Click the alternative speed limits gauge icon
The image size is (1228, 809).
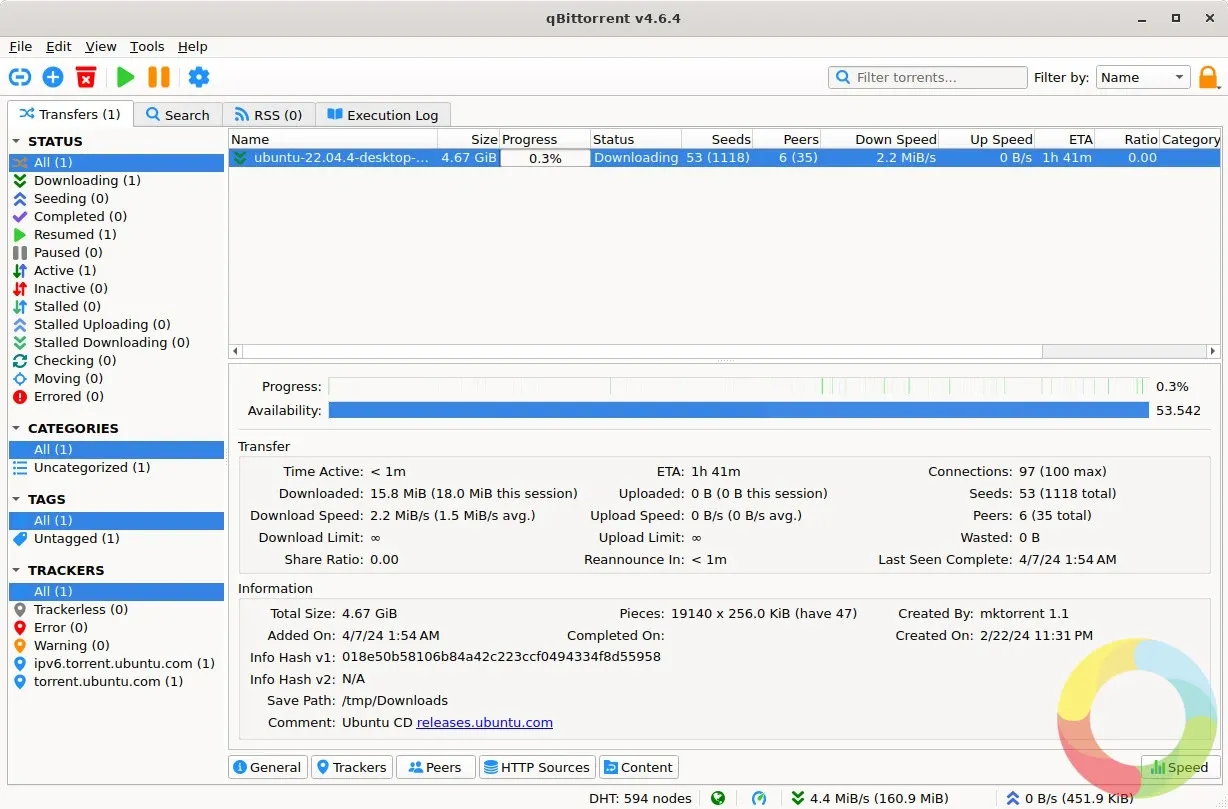pos(759,798)
